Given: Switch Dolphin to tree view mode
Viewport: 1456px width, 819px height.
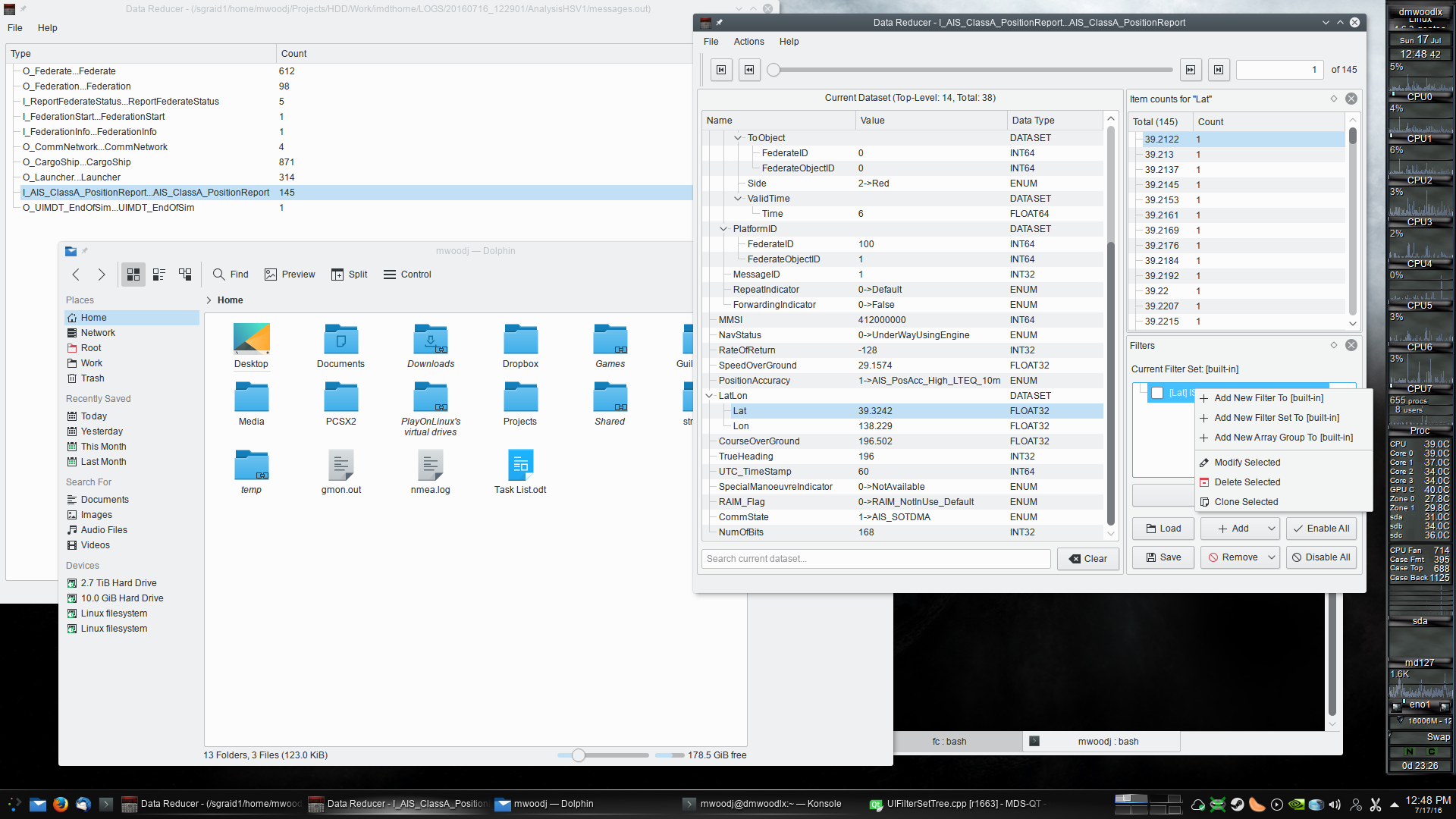Looking at the screenshot, I should click(185, 275).
